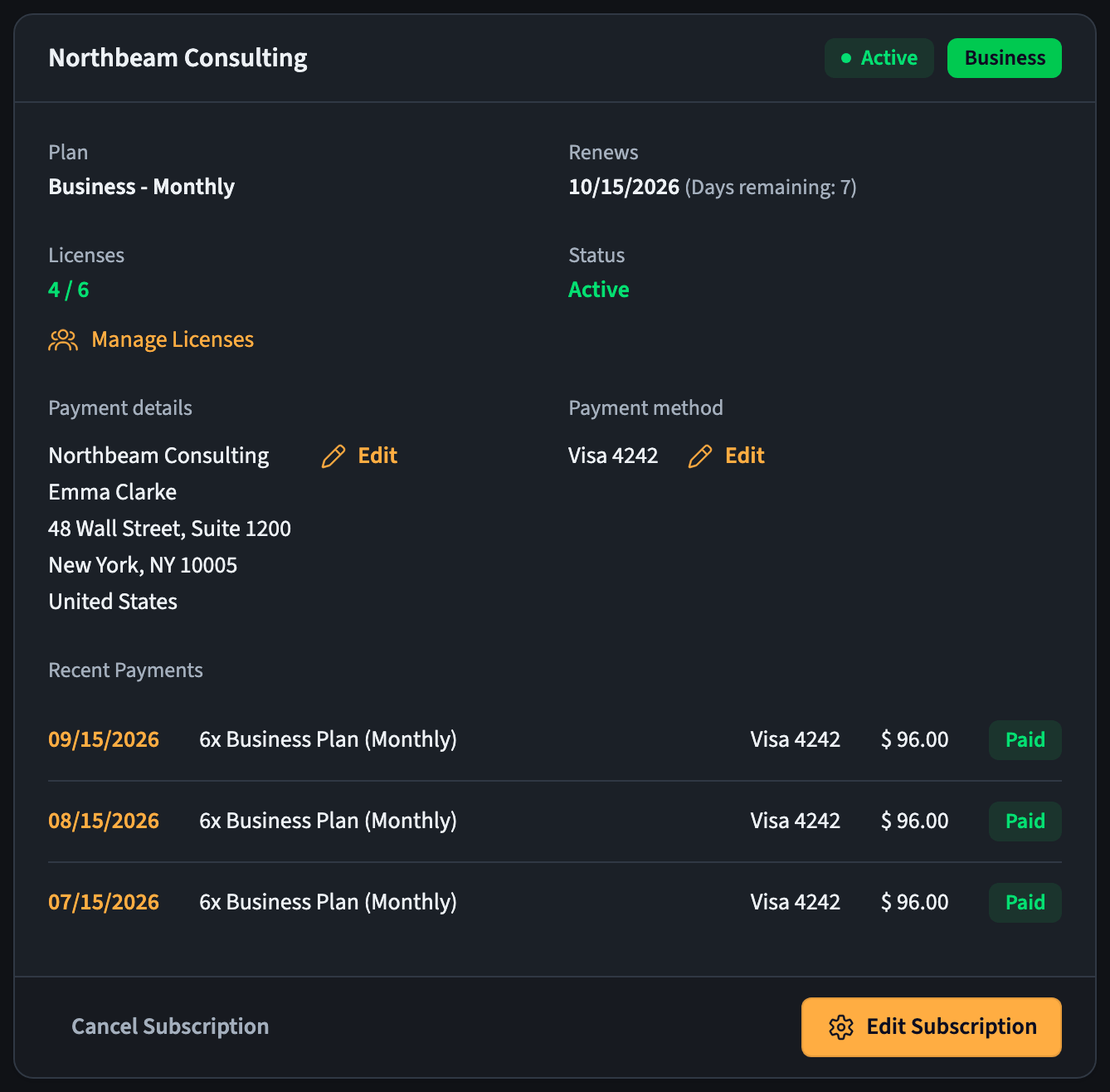This screenshot has height=1092, width=1110.
Task: Click the plan description in the 07/15/2026 row
Action: (x=329, y=902)
